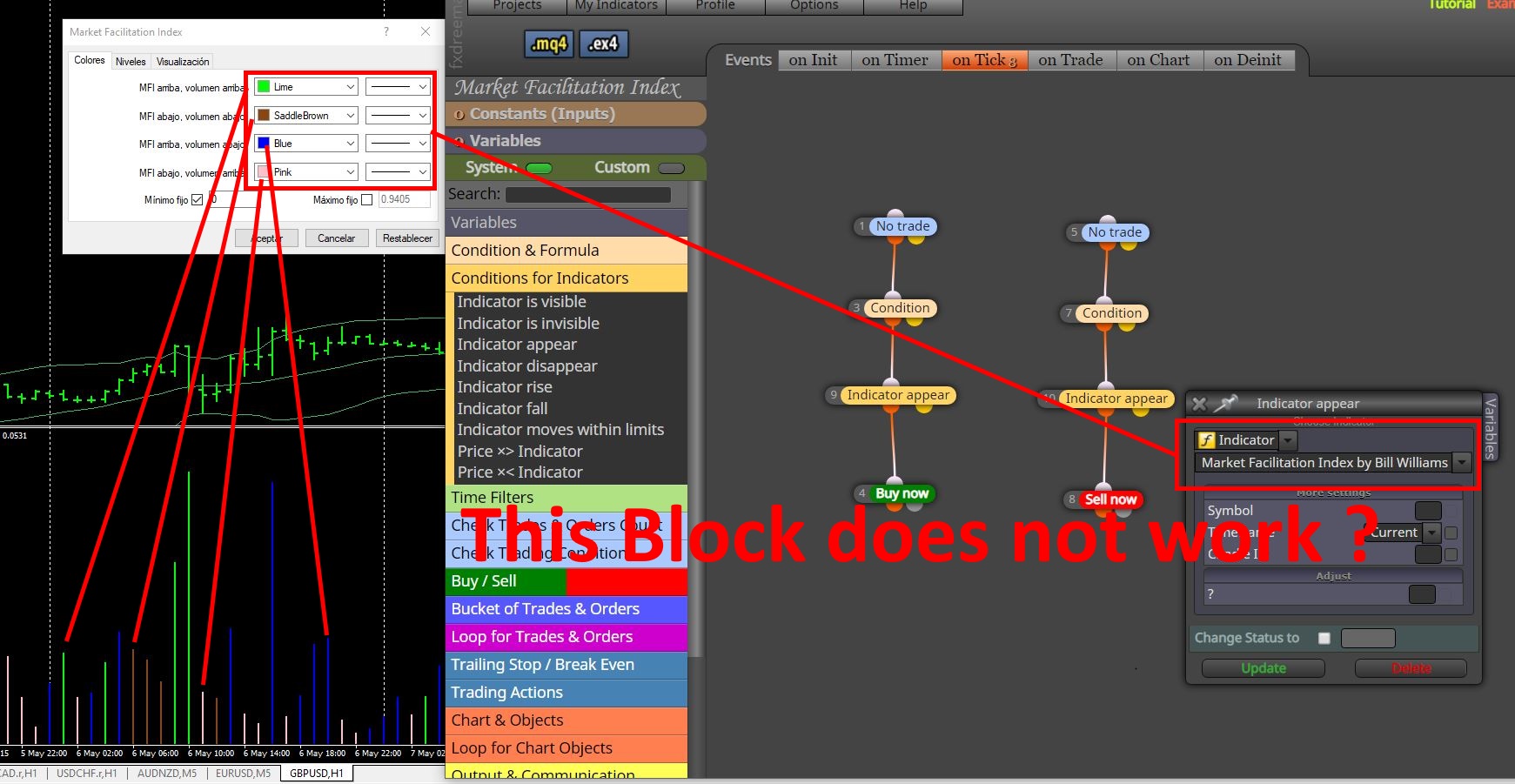
Task: Toggle the Mínimo fijo checkbox
Action: [198, 200]
